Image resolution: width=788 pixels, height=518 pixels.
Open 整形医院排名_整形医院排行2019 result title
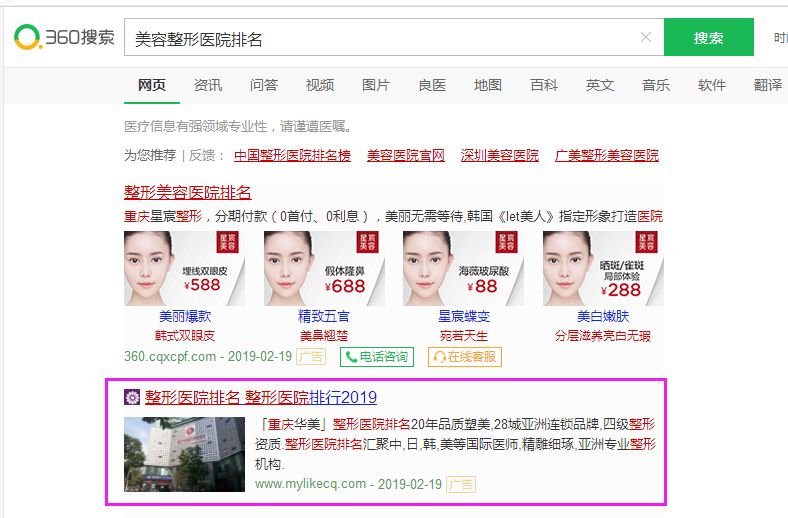coord(261,397)
